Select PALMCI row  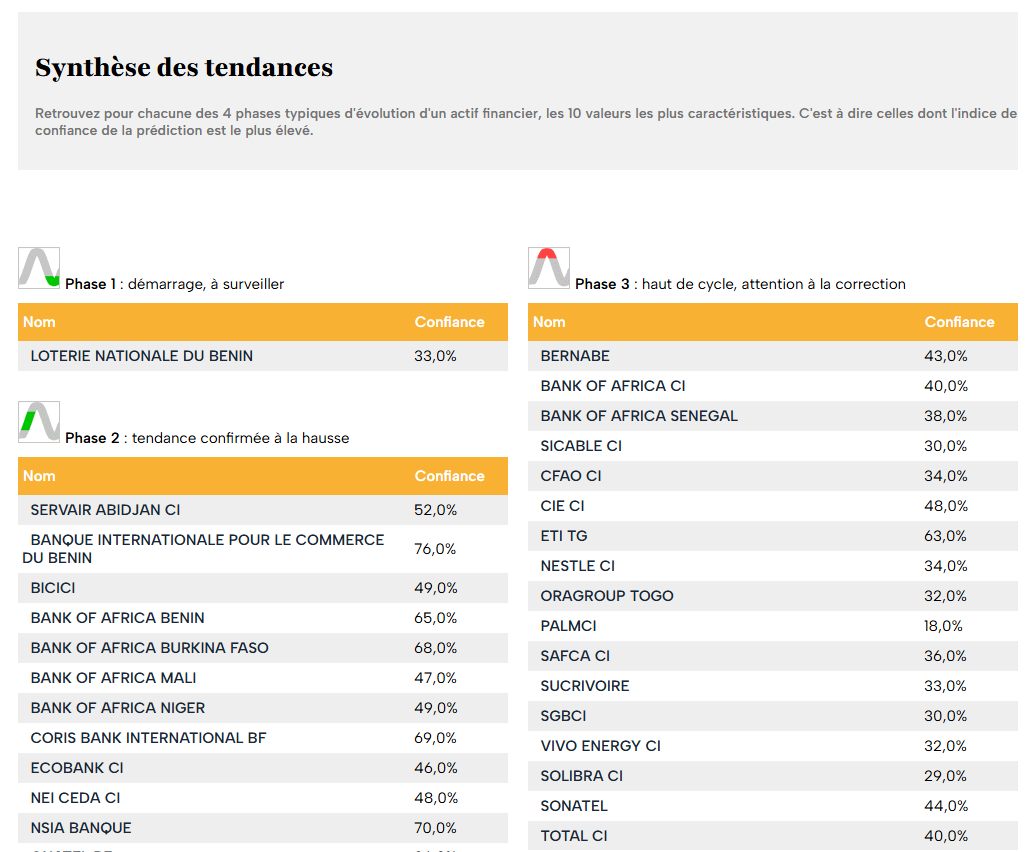[773, 626]
